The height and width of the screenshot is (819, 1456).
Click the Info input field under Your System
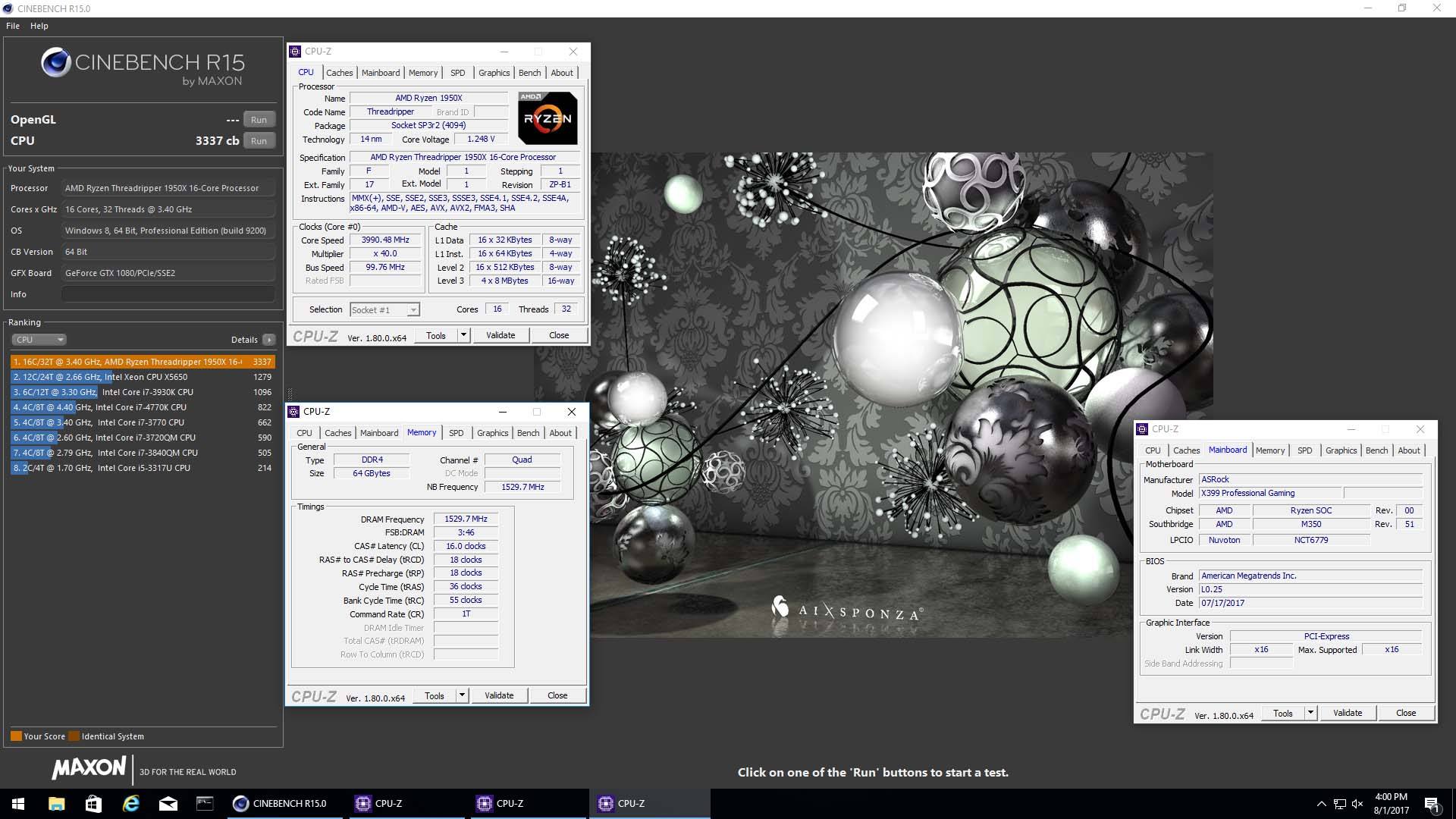coord(168,294)
